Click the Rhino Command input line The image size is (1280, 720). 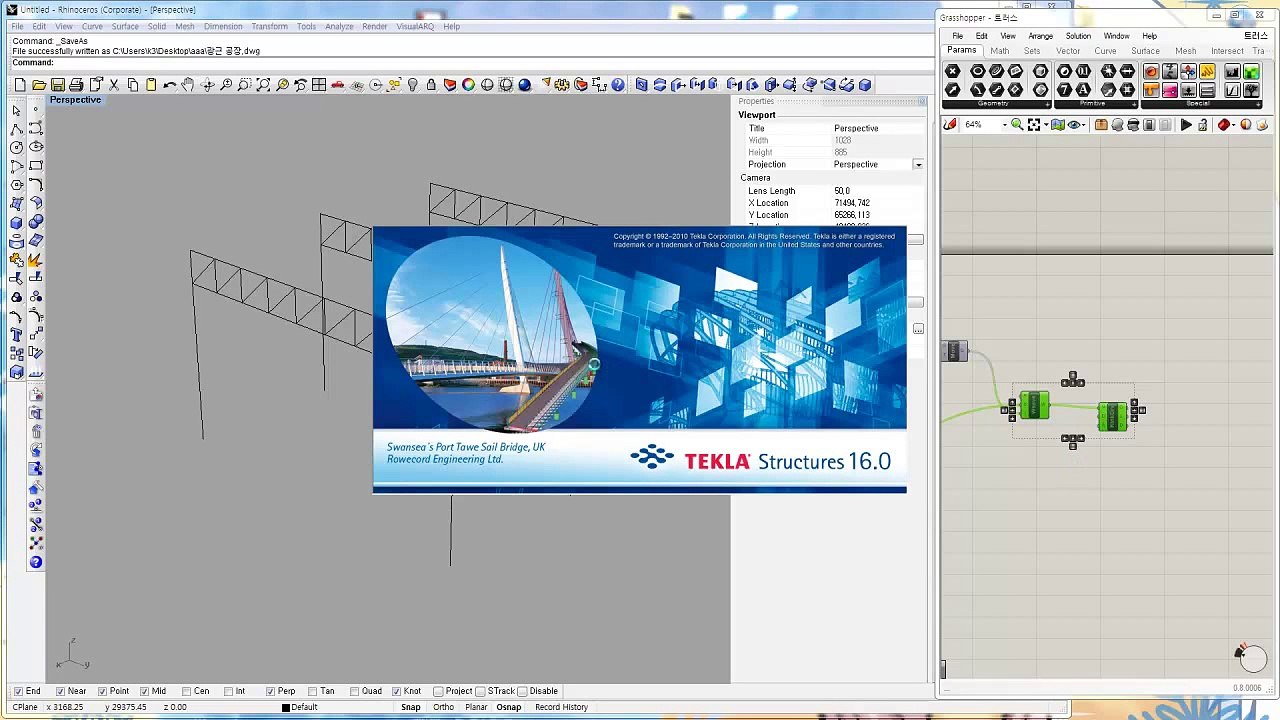470,63
